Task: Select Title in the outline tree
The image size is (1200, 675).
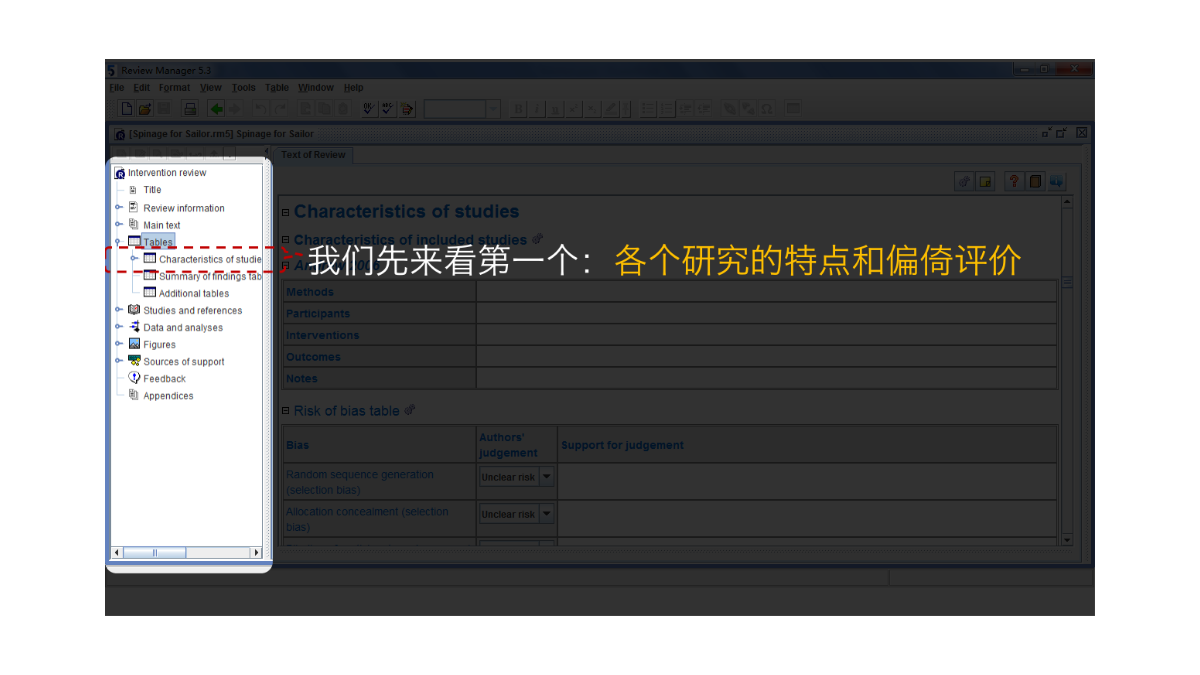Action: point(152,190)
